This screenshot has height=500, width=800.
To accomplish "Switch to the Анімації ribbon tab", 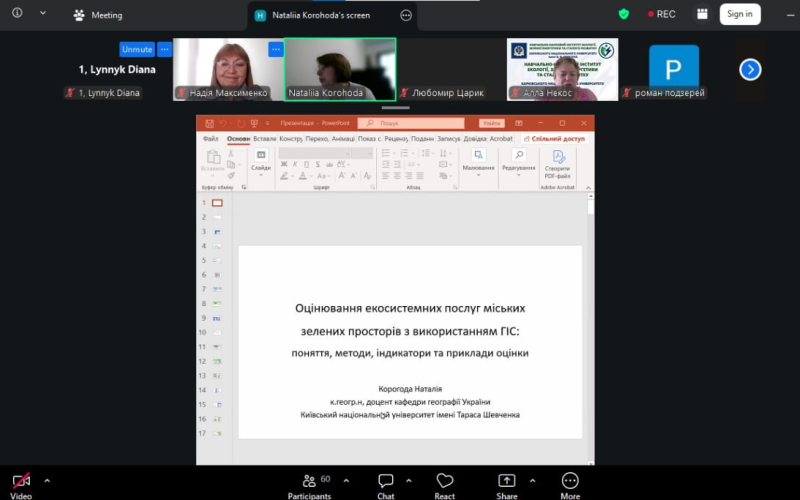I will click(x=343, y=139).
